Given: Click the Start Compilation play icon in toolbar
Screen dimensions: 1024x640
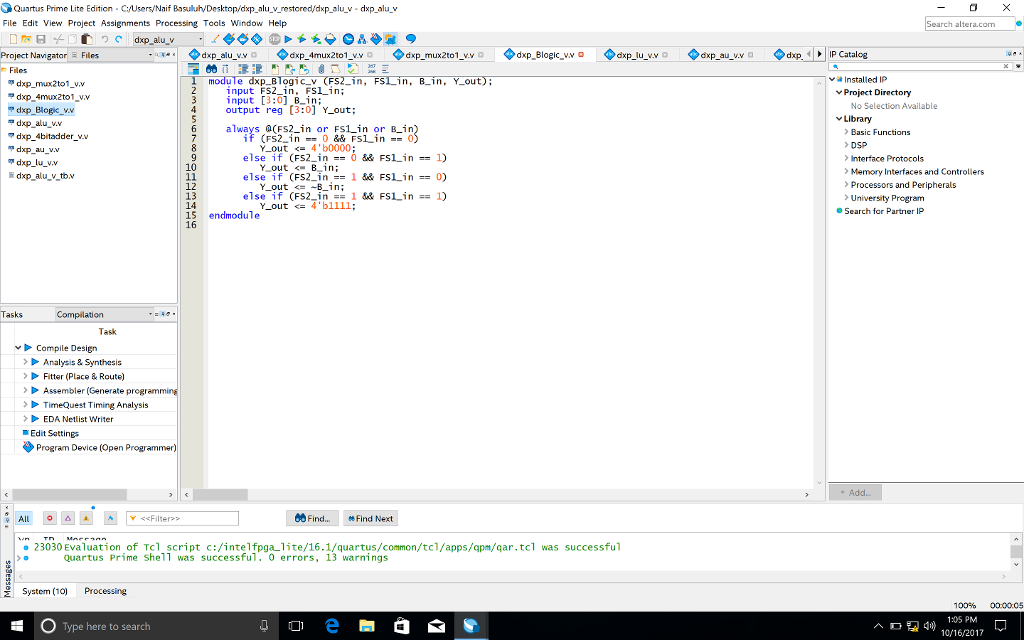Looking at the screenshot, I should click(289, 39).
